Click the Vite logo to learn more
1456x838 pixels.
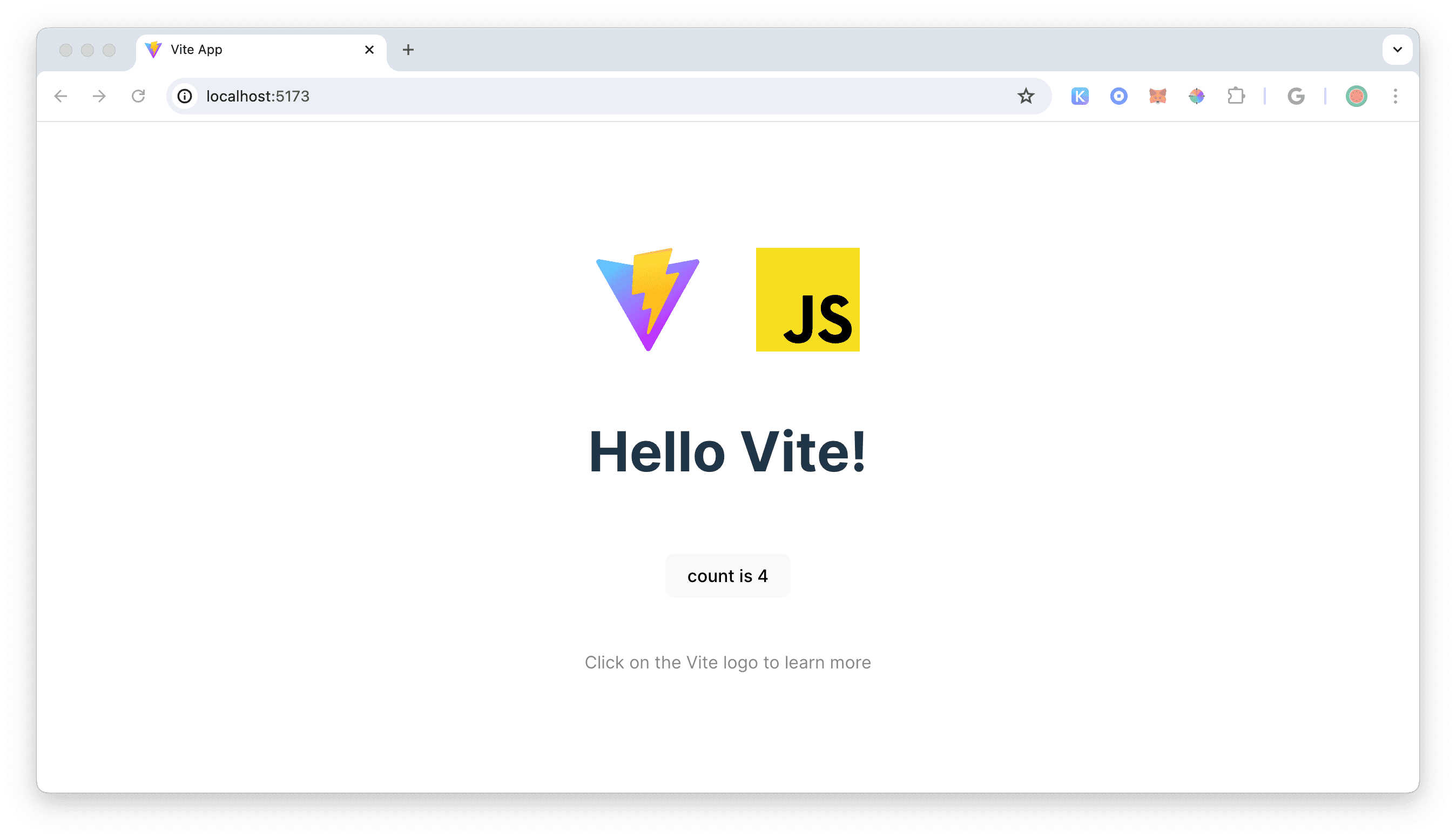coord(648,299)
